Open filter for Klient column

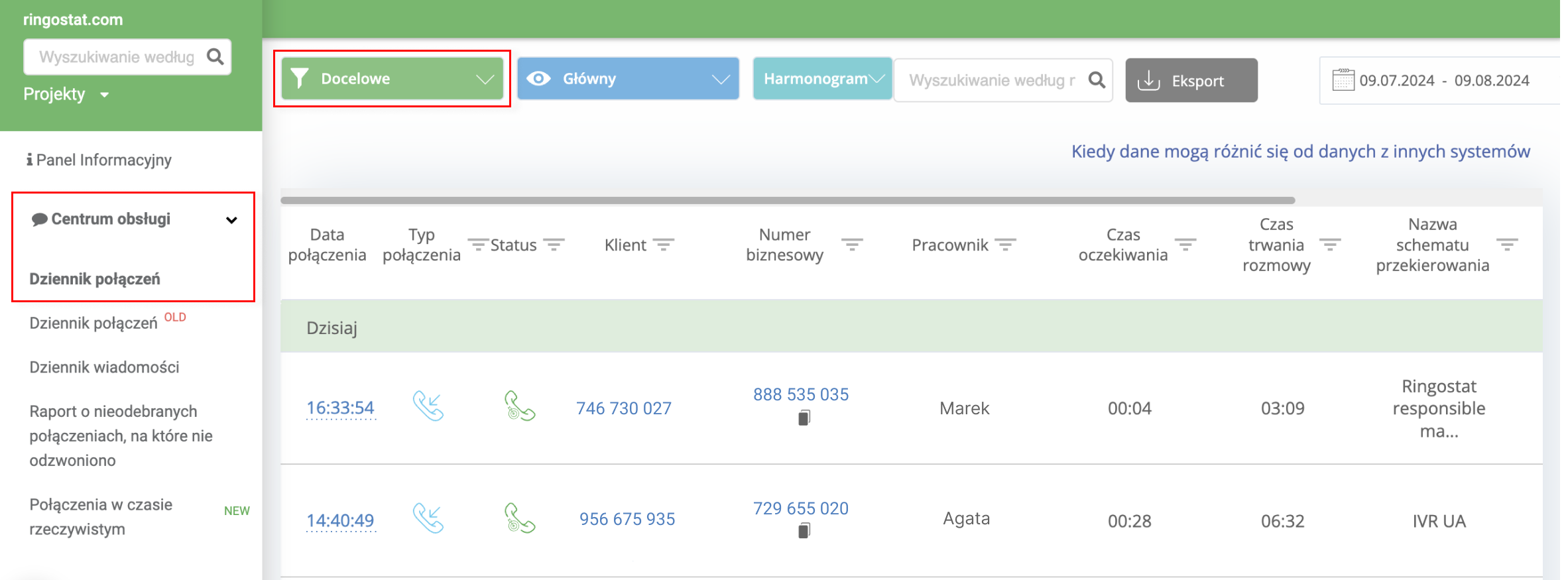pyautogui.click(x=663, y=245)
